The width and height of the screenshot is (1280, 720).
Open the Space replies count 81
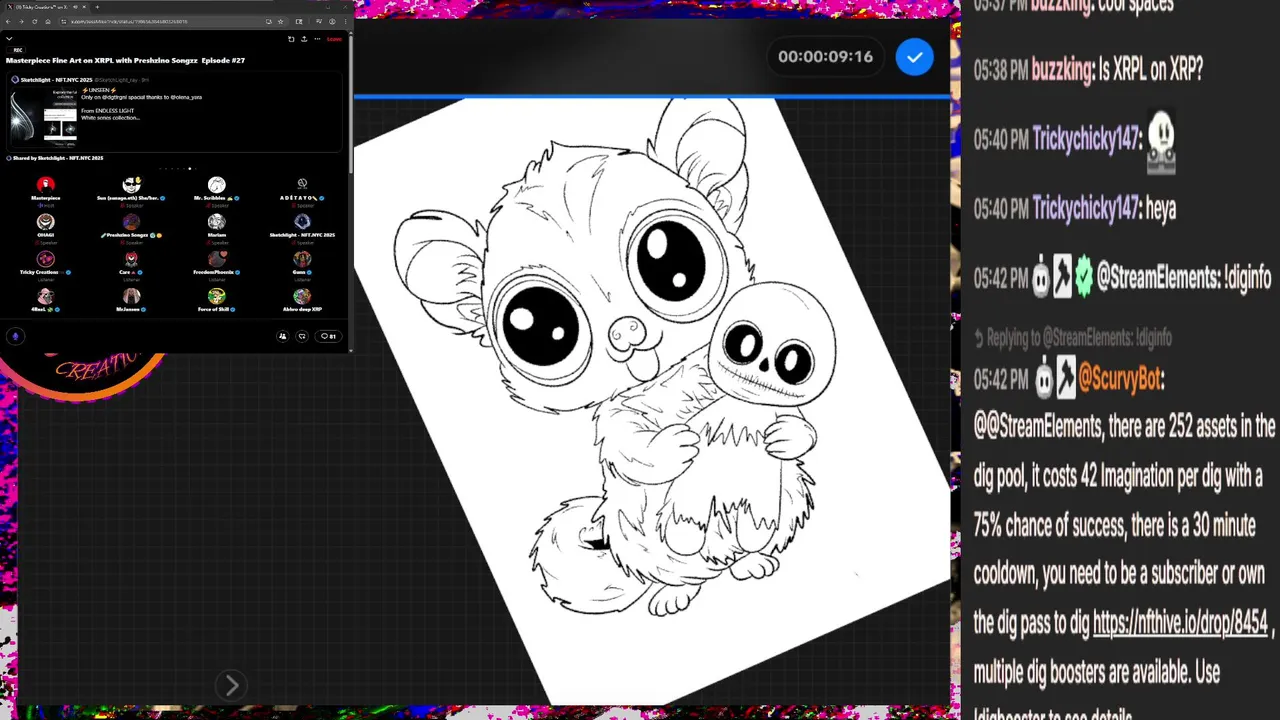[x=328, y=337]
